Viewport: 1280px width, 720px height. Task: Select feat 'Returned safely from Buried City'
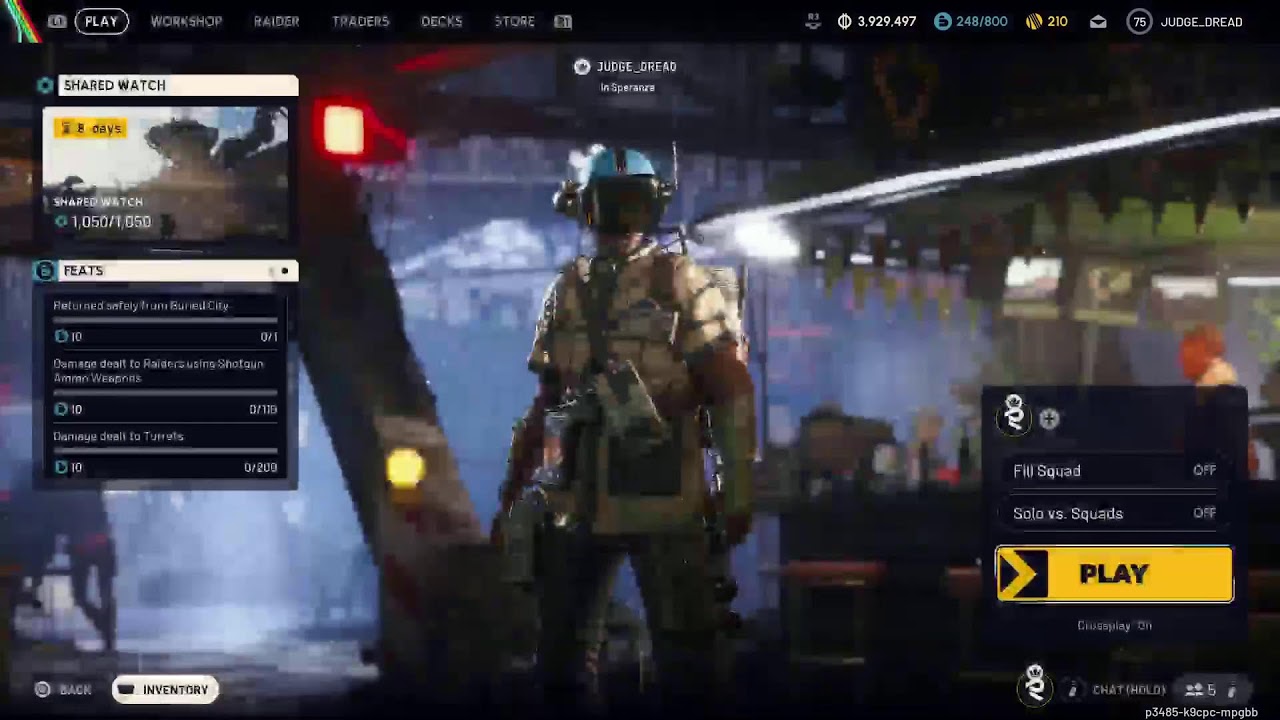(141, 306)
